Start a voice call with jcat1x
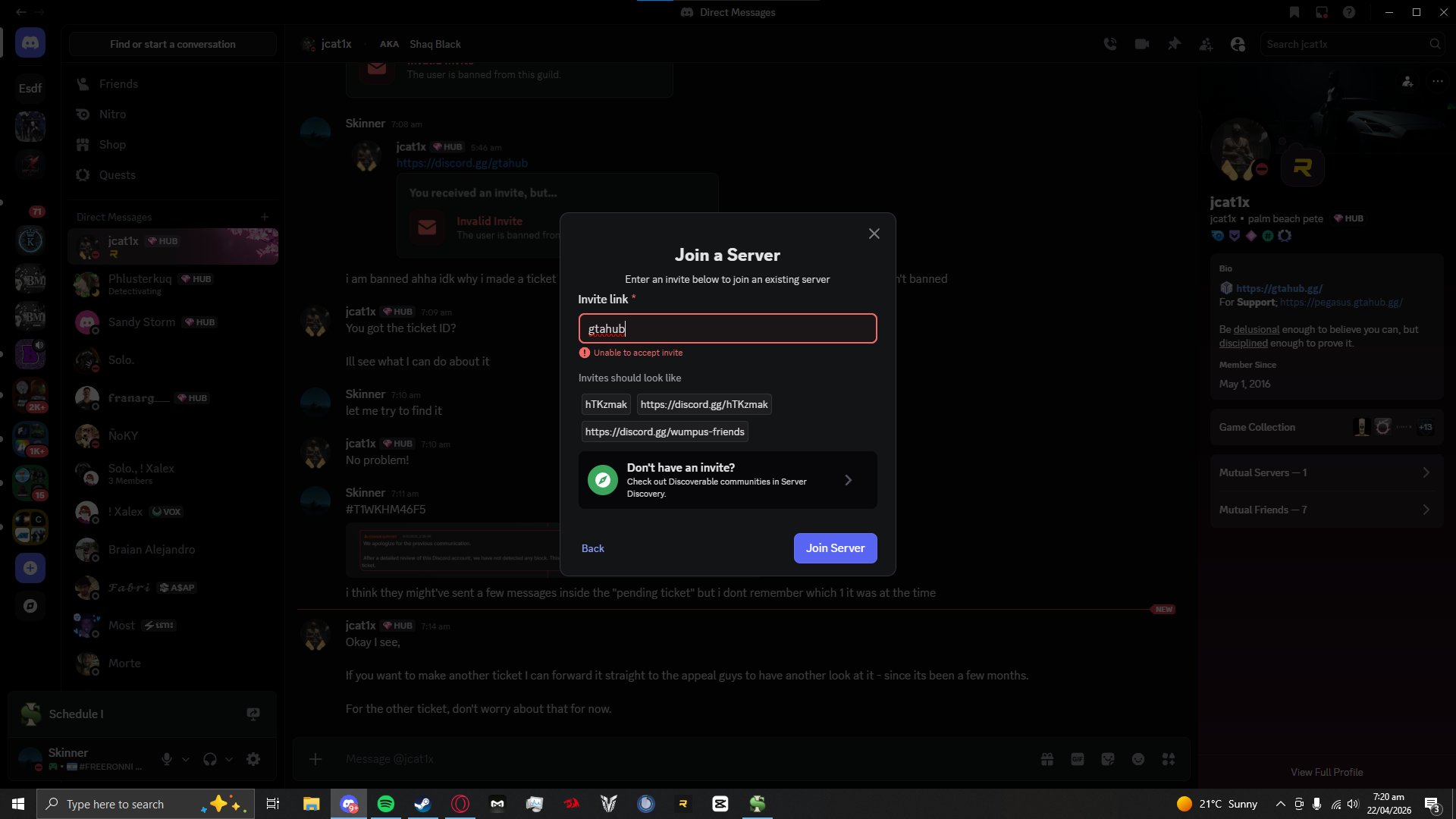This screenshot has width=1456, height=819. pyautogui.click(x=1110, y=44)
